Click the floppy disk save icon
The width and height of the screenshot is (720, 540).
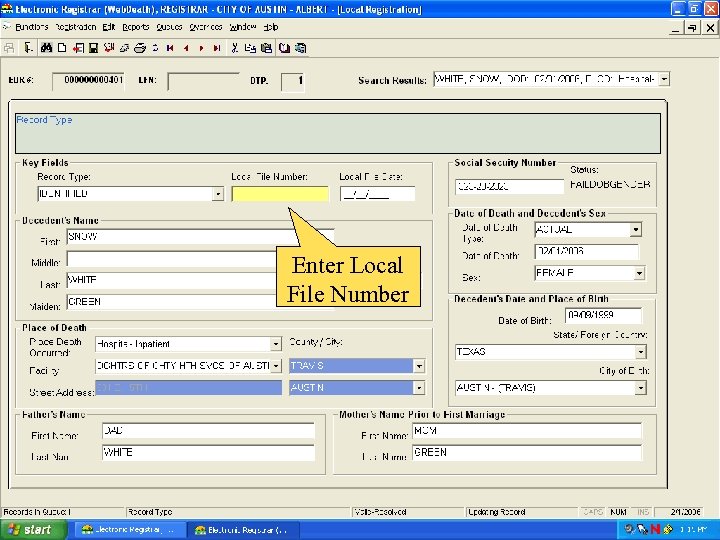(93, 47)
